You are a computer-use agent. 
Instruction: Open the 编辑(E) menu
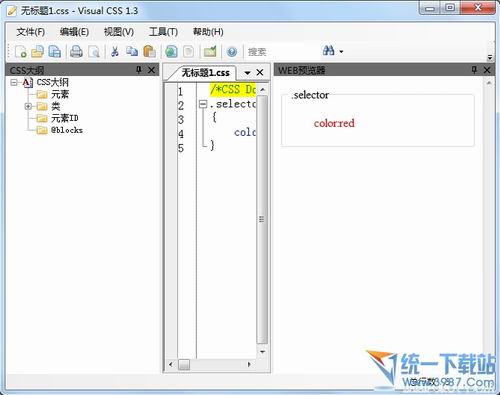click(74, 32)
